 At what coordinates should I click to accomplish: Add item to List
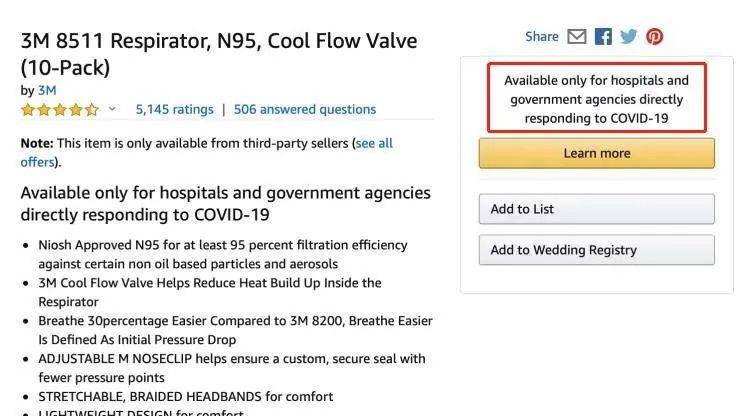point(597,209)
